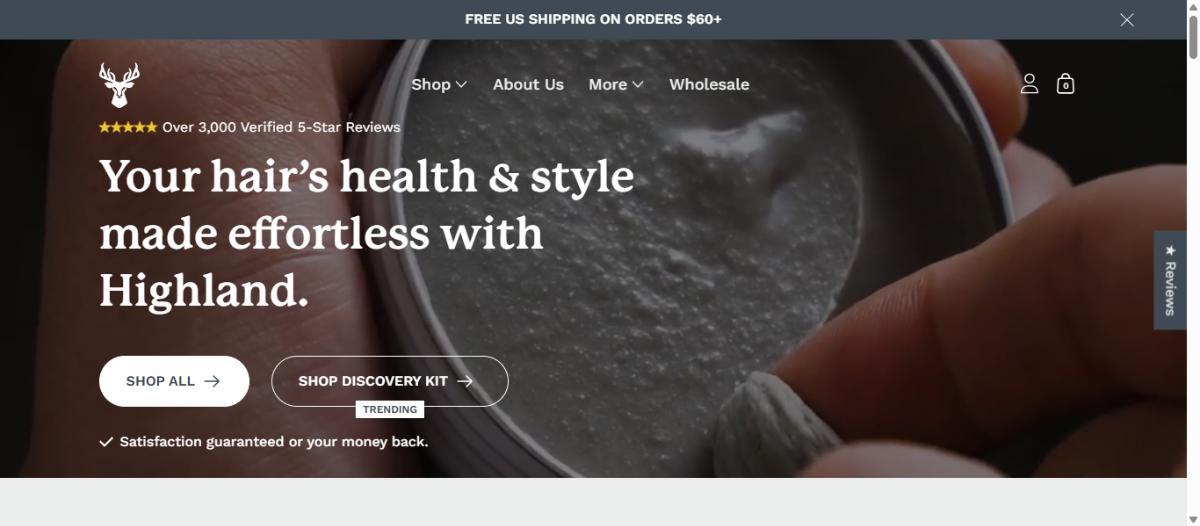1200x526 pixels.
Task: Open the Wholesale page
Action: coord(709,85)
